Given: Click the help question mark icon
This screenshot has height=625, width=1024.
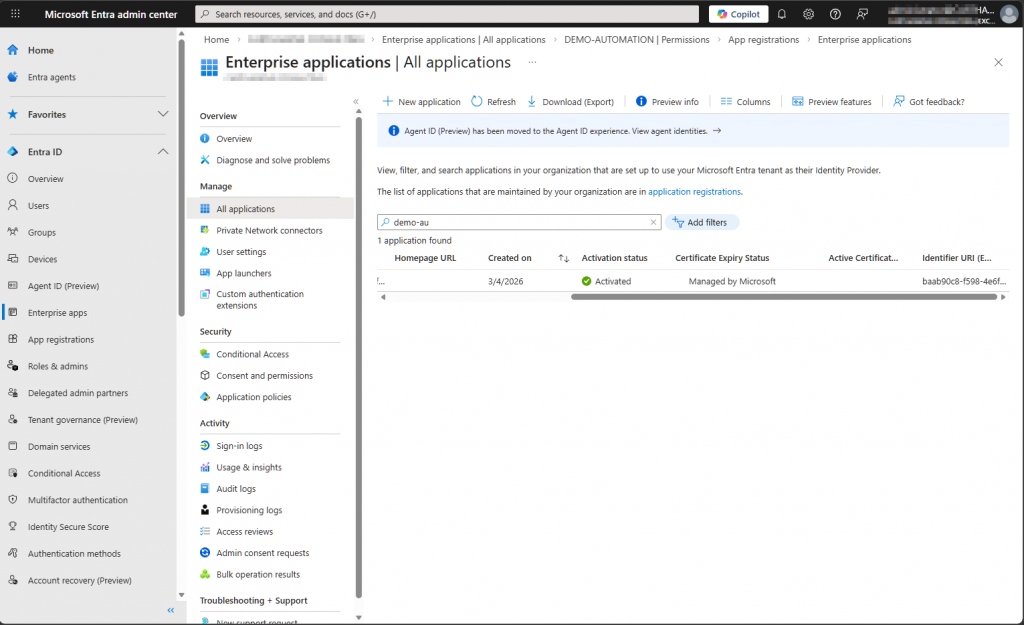Looking at the screenshot, I should tap(835, 14).
